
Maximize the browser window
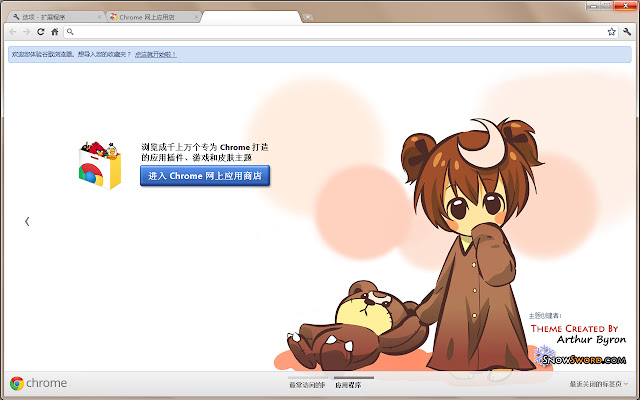[x=607, y=6]
